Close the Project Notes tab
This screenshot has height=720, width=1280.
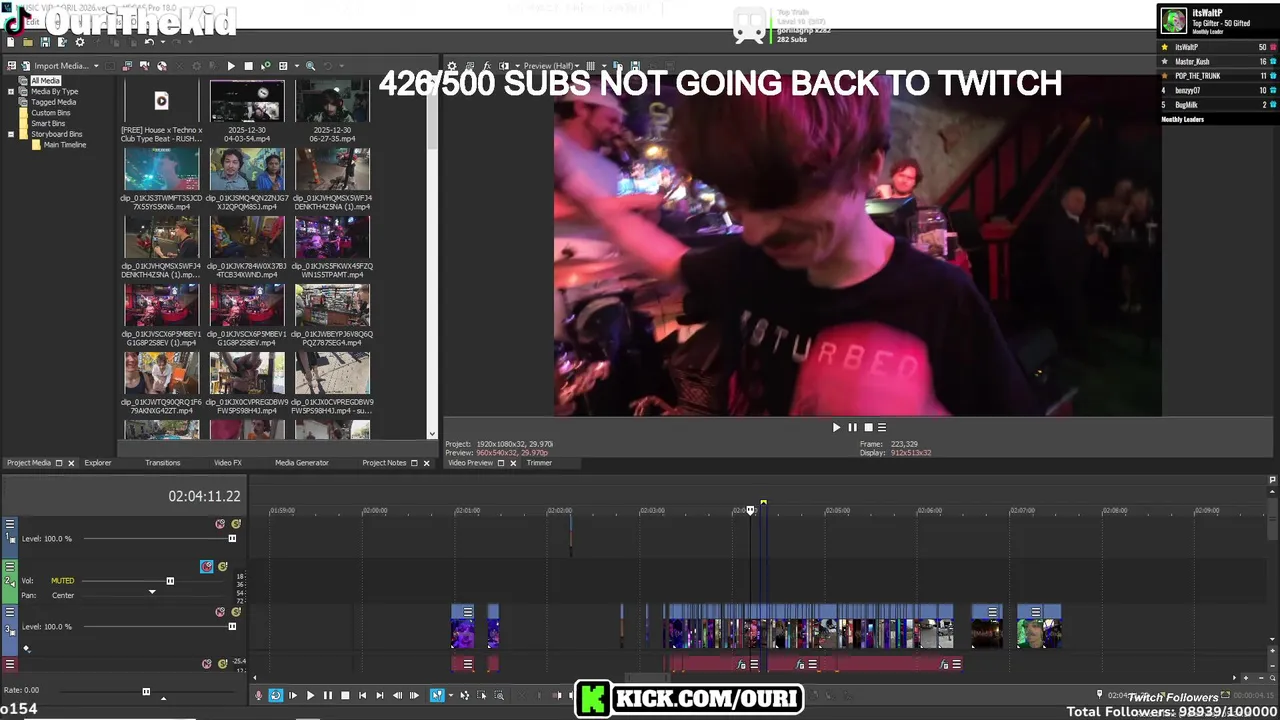click(x=427, y=463)
